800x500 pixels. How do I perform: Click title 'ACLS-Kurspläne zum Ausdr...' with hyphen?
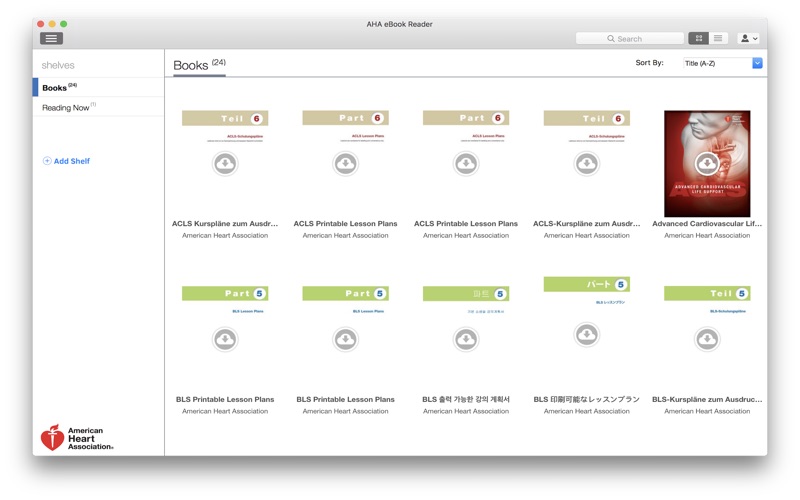[587, 223]
